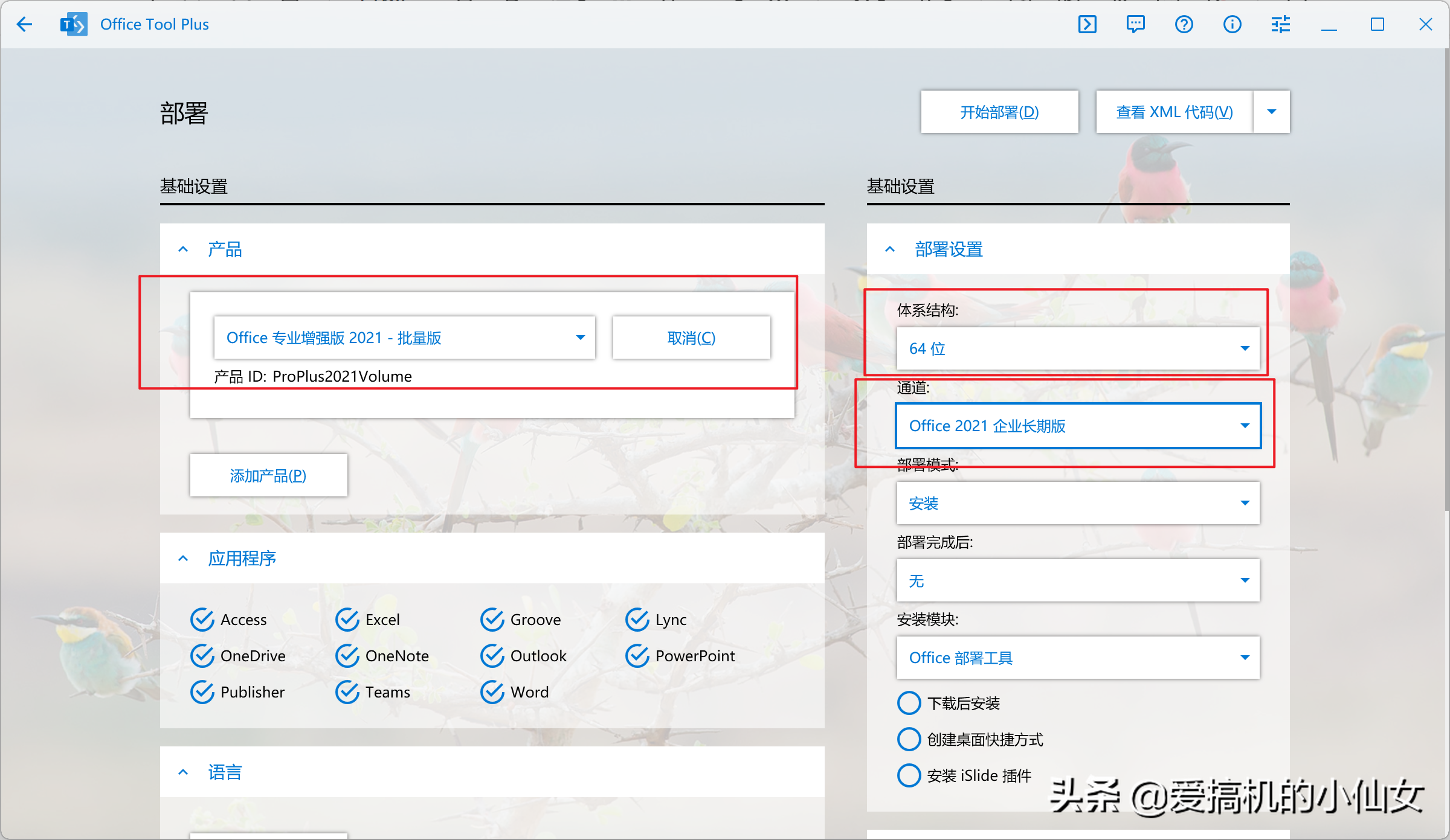This screenshot has height=840, width=1450.
Task: Click the Office Tool Plus title text
Action: pos(155,24)
